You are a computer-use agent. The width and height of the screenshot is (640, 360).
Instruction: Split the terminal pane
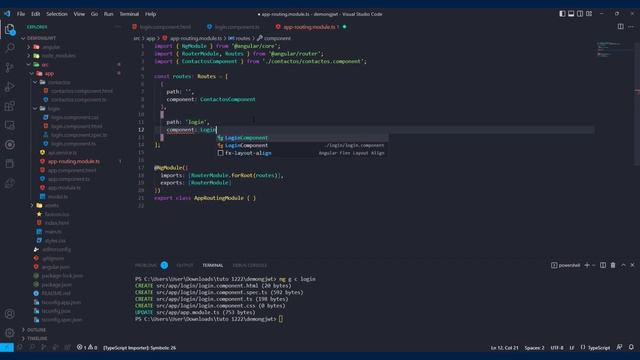[x=603, y=265]
